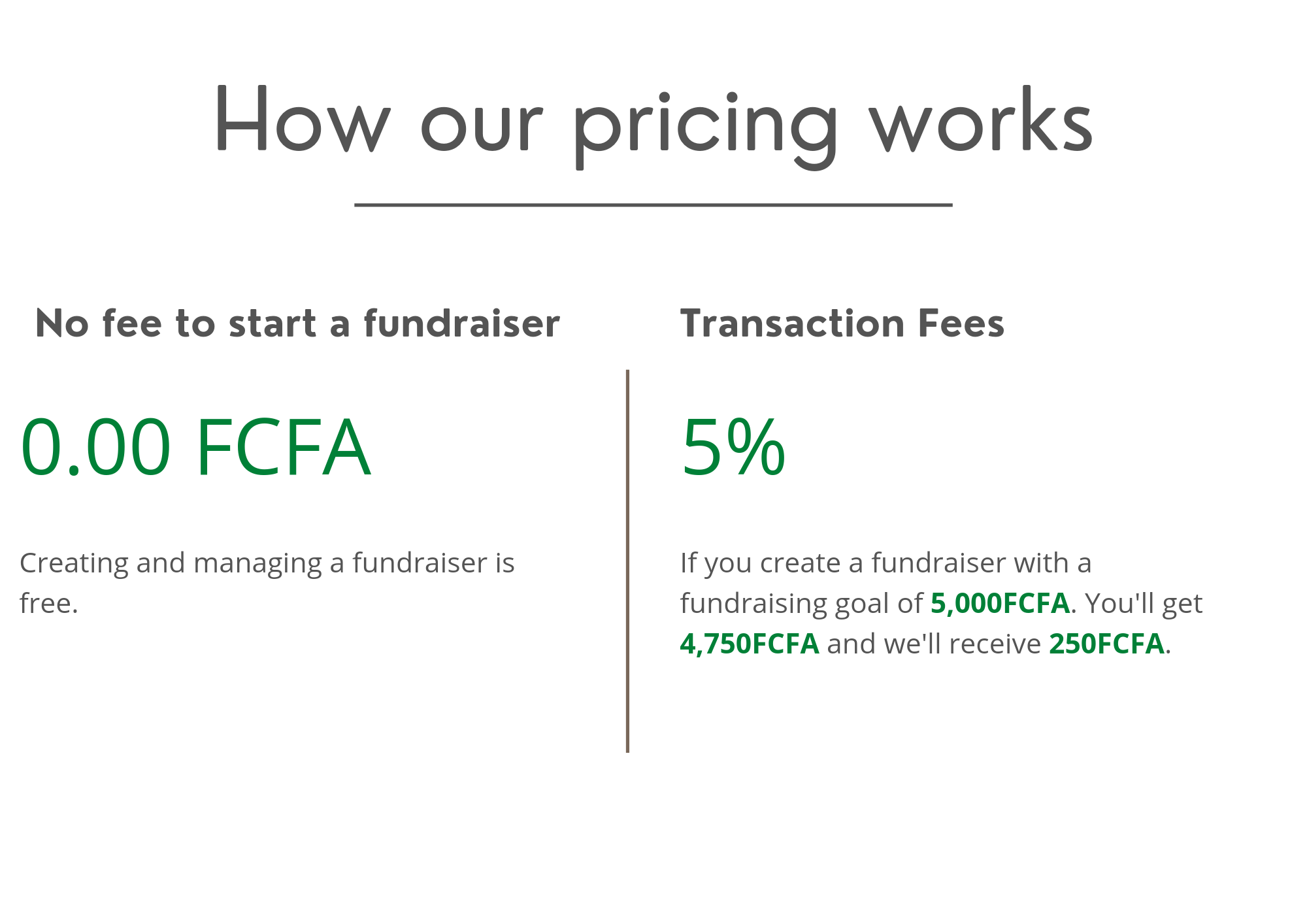The height and width of the screenshot is (924, 1307).
Task: Click the phrase "fundraising goal of"
Action: [x=801, y=604]
